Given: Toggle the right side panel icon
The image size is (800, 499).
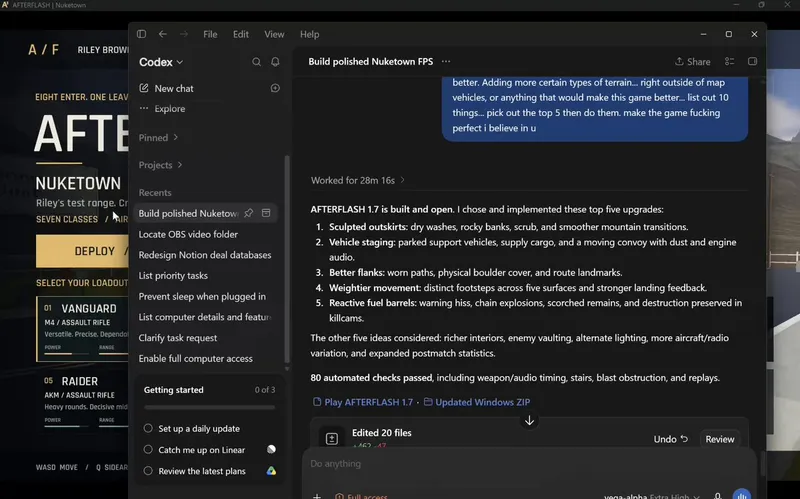Looking at the screenshot, I should (753, 61).
